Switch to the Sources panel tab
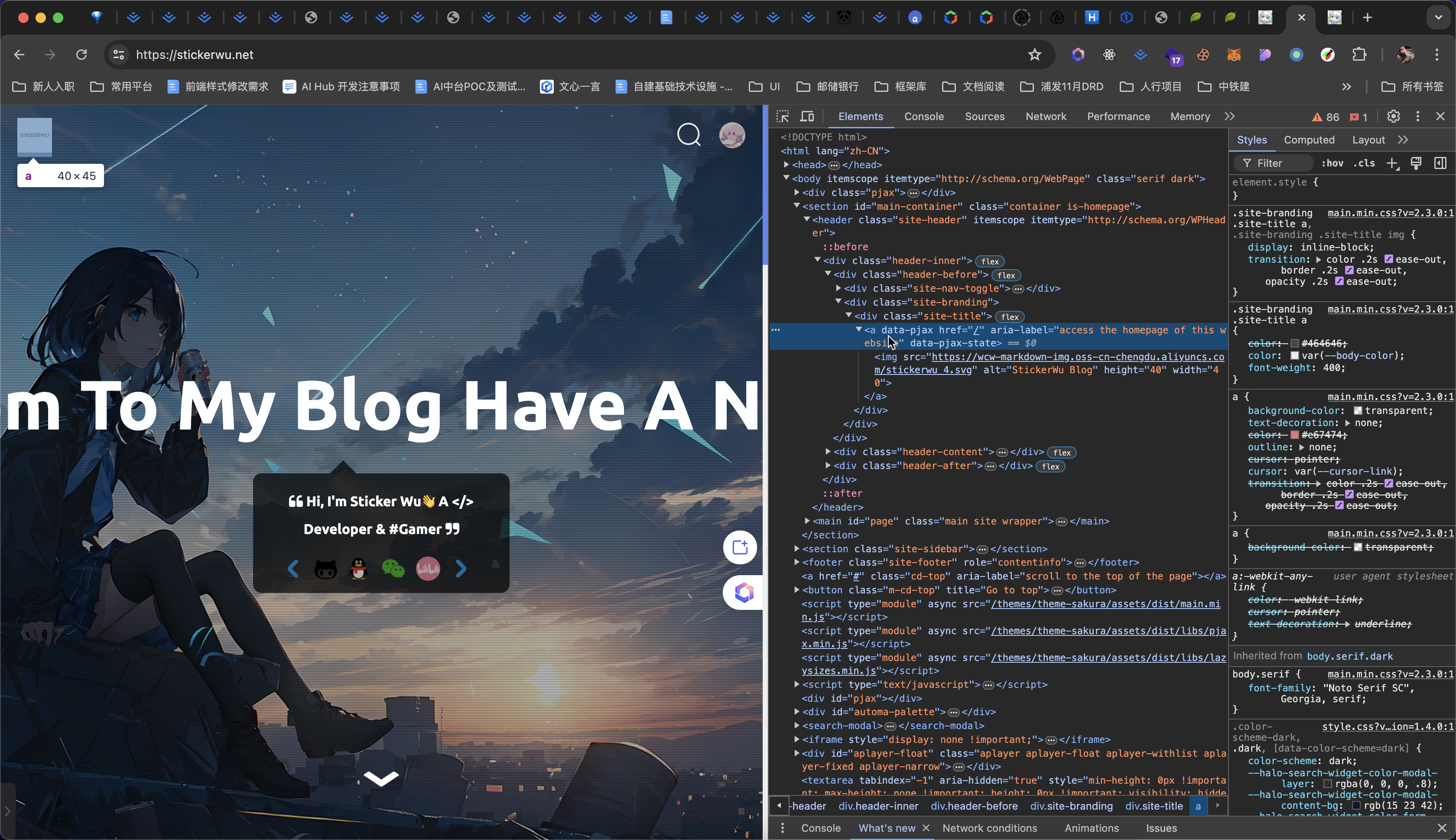This screenshot has height=840, width=1456. 984,117
